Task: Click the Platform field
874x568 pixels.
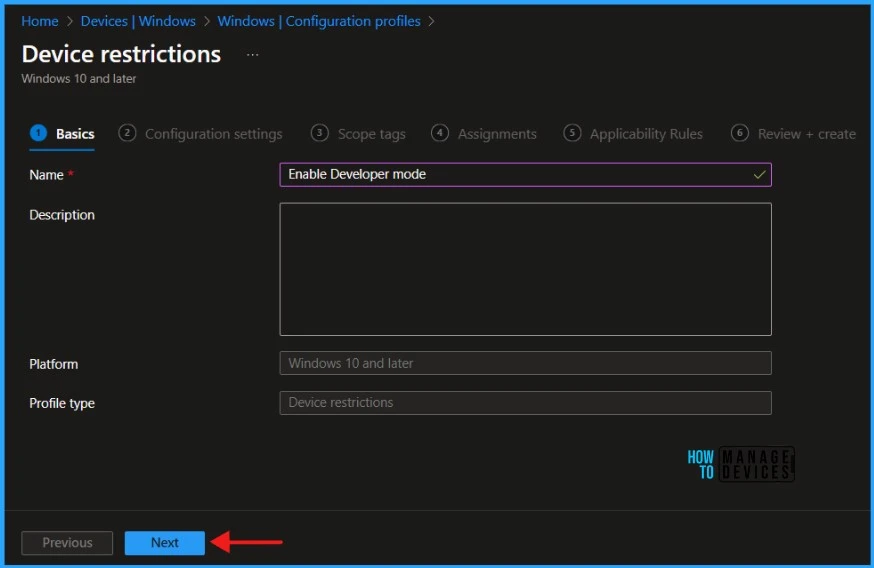Action: pos(525,363)
